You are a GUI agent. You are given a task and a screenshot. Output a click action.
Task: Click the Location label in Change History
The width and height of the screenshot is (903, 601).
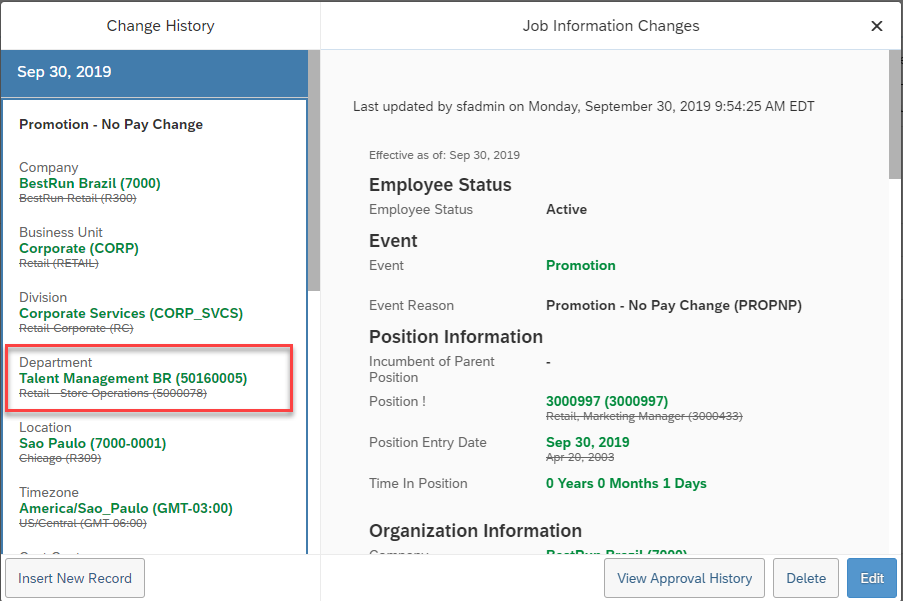coord(45,428)
